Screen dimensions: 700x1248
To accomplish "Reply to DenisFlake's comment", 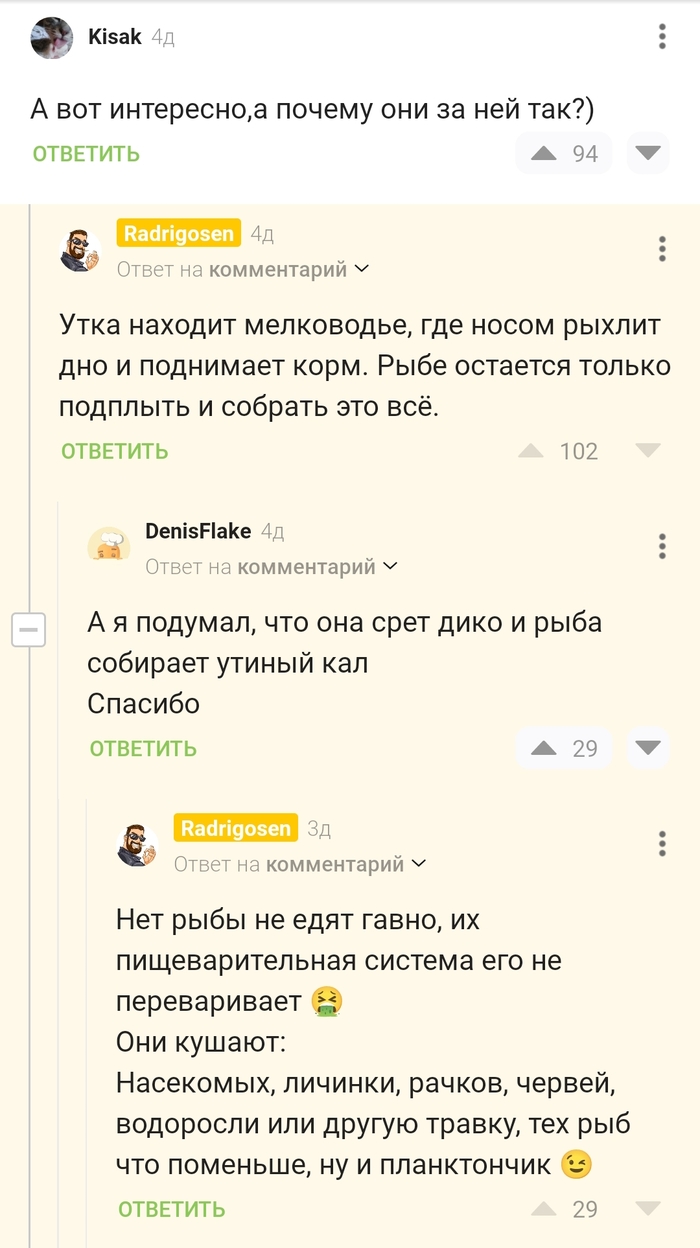I will (143, 749).
